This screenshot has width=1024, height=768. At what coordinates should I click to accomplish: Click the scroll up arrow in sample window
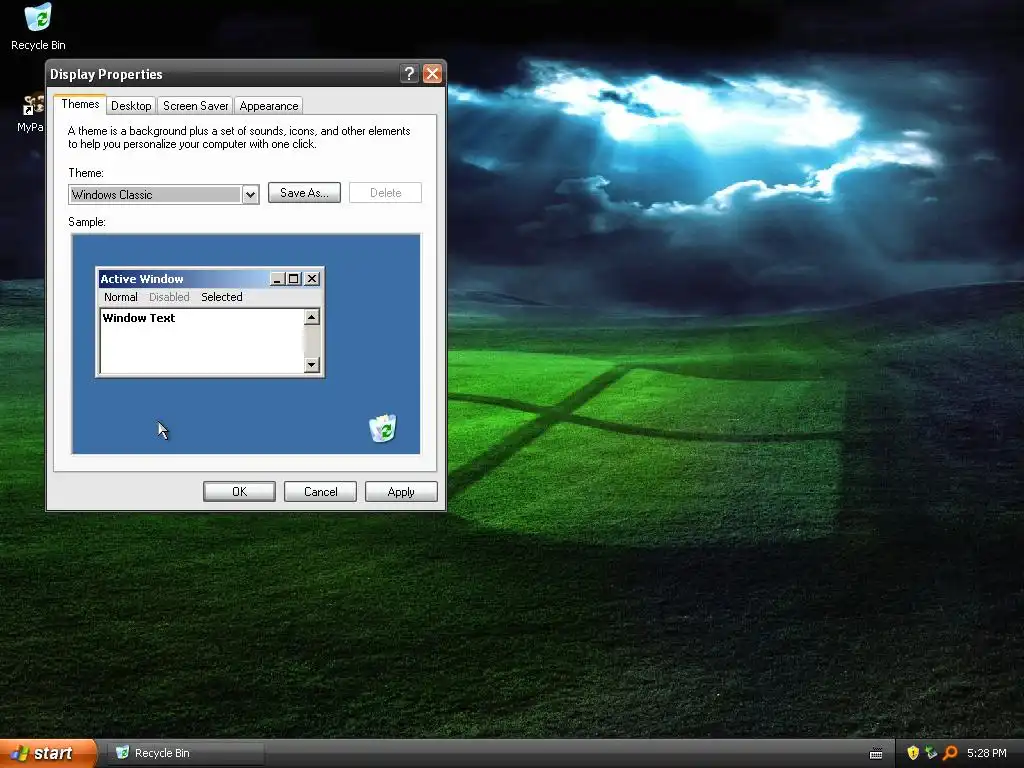pyautogui.click(x=312, y=317)
